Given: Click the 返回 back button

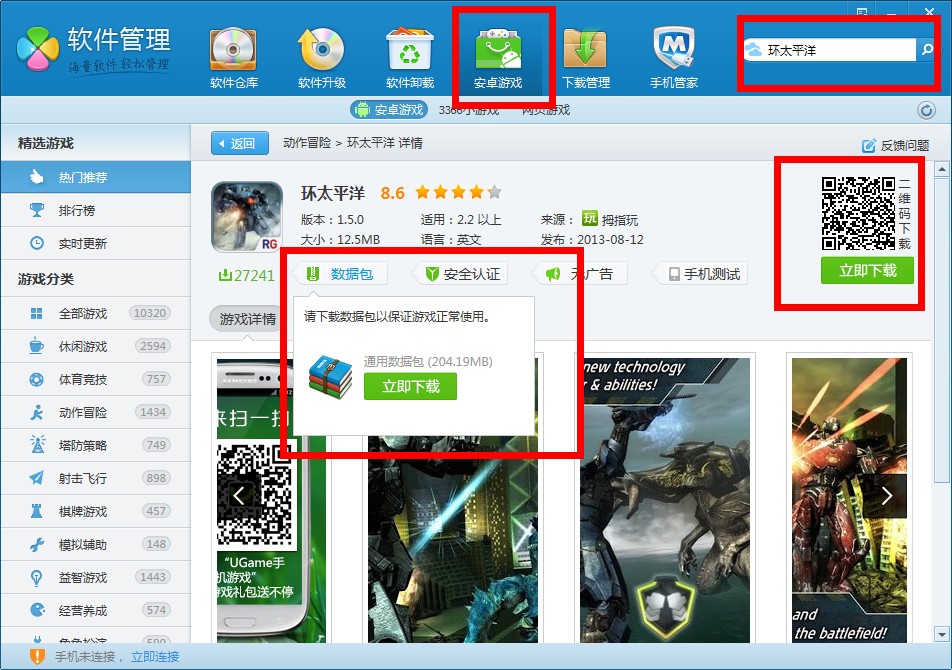Looking at the screenshot, I should tap(240, 143).
